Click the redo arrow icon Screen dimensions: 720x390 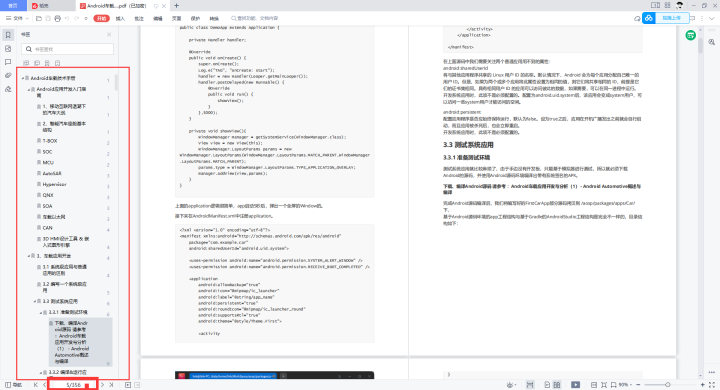(77, 18)
